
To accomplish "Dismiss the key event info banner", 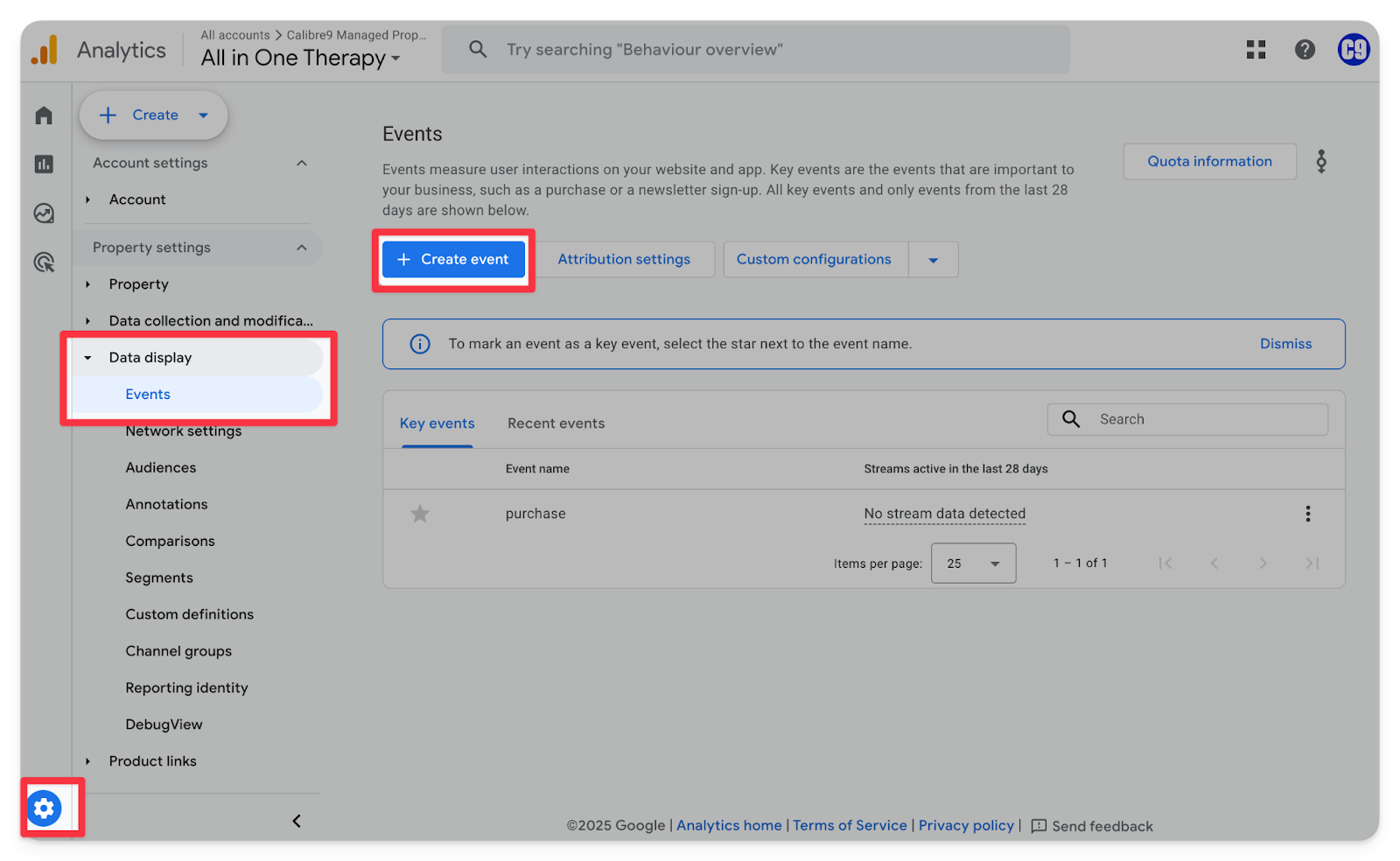I will click(x=1285, y=344).
